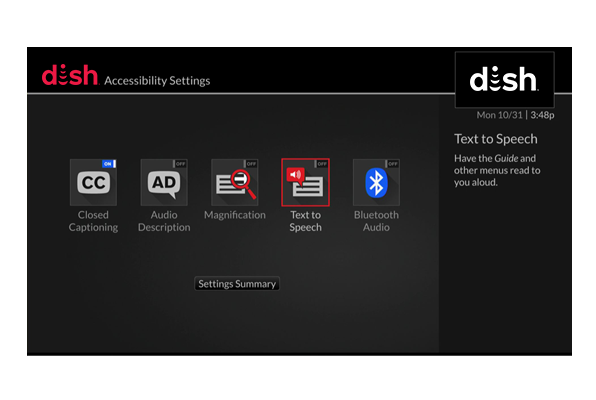Toggle the OFF badge on Text to Speech
Viewport: 596px width, 400px height.
[x=321, y=164]
